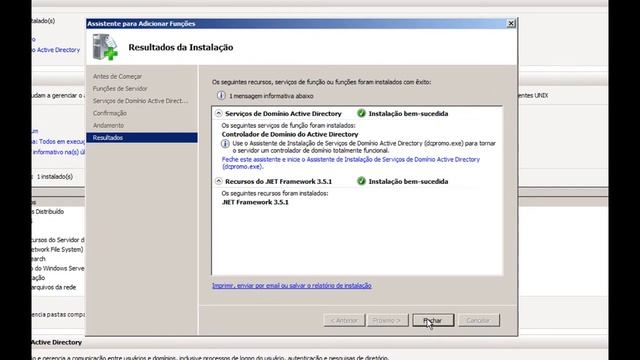Click 'do Windows Serve' entry in background window

pyautogui.click(x=59, y=268)
